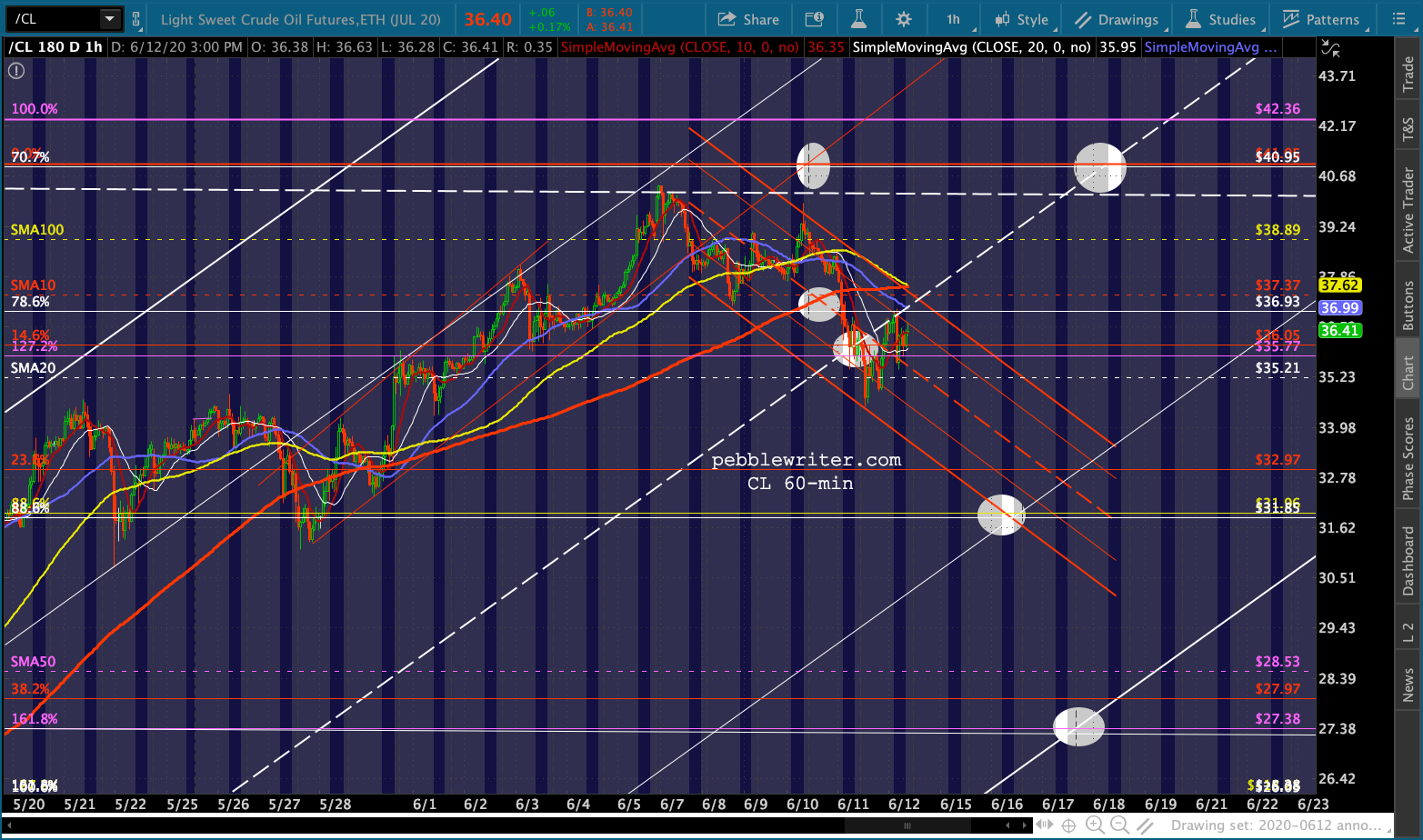Click the $32.97 level label
Image resolution: width=1423 pixels, height=840 pixels.
click(x=1278, y=460)
